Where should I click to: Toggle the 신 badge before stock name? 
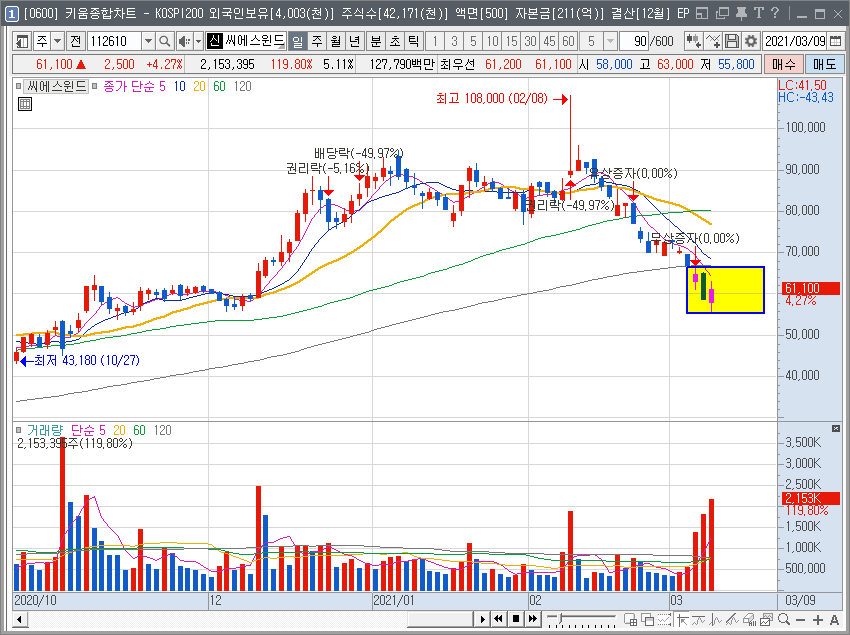[x=215, y=41]
